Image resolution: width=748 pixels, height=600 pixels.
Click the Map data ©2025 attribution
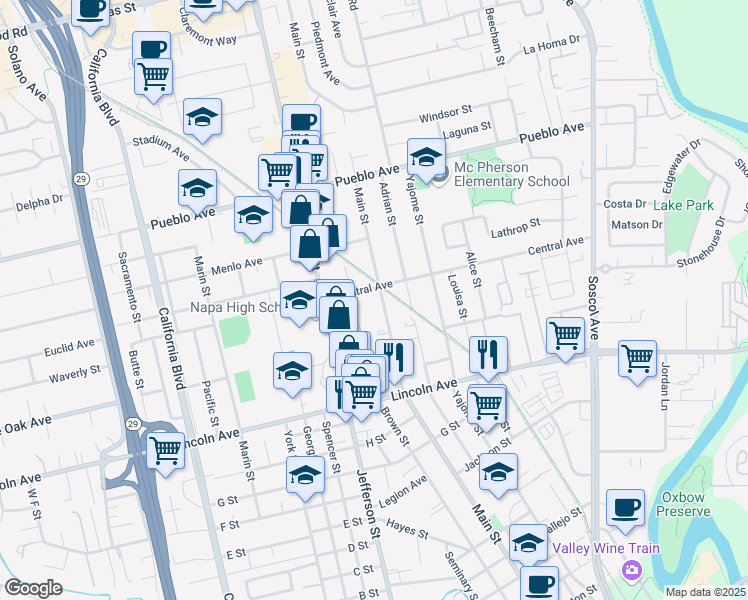point(705,592)
